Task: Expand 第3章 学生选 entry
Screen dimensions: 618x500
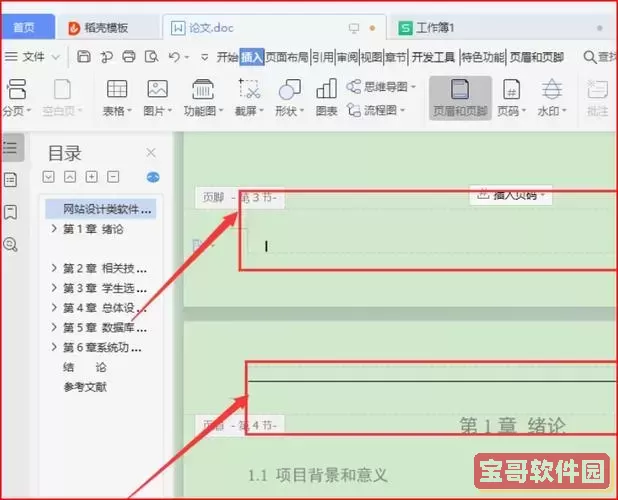Action: tap(54, 288)
